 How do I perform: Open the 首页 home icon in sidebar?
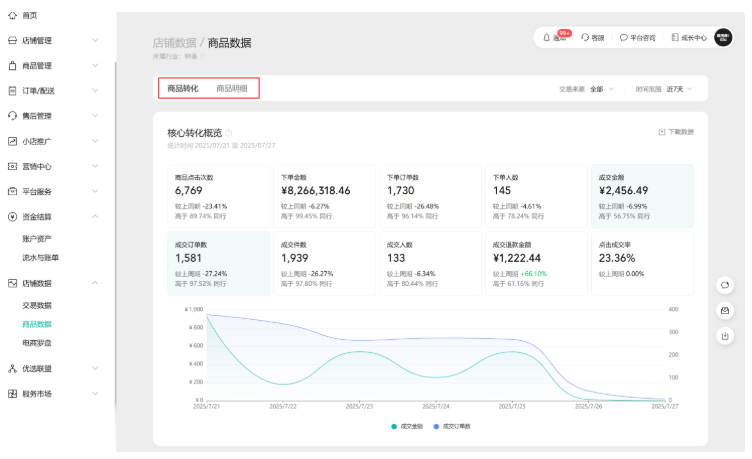coord(12,16)
